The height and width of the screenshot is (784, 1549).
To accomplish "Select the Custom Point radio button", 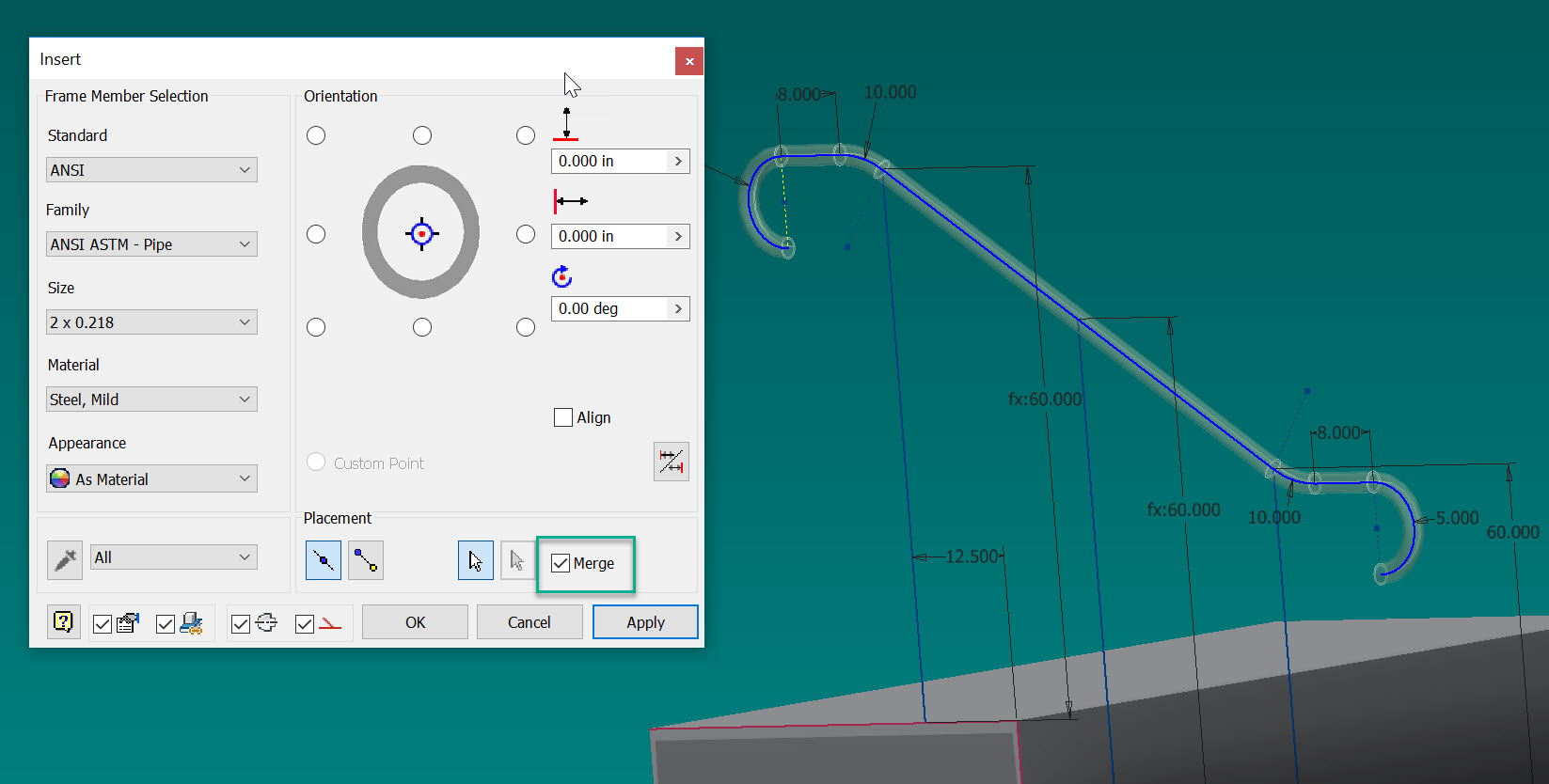I will [316, 463].
